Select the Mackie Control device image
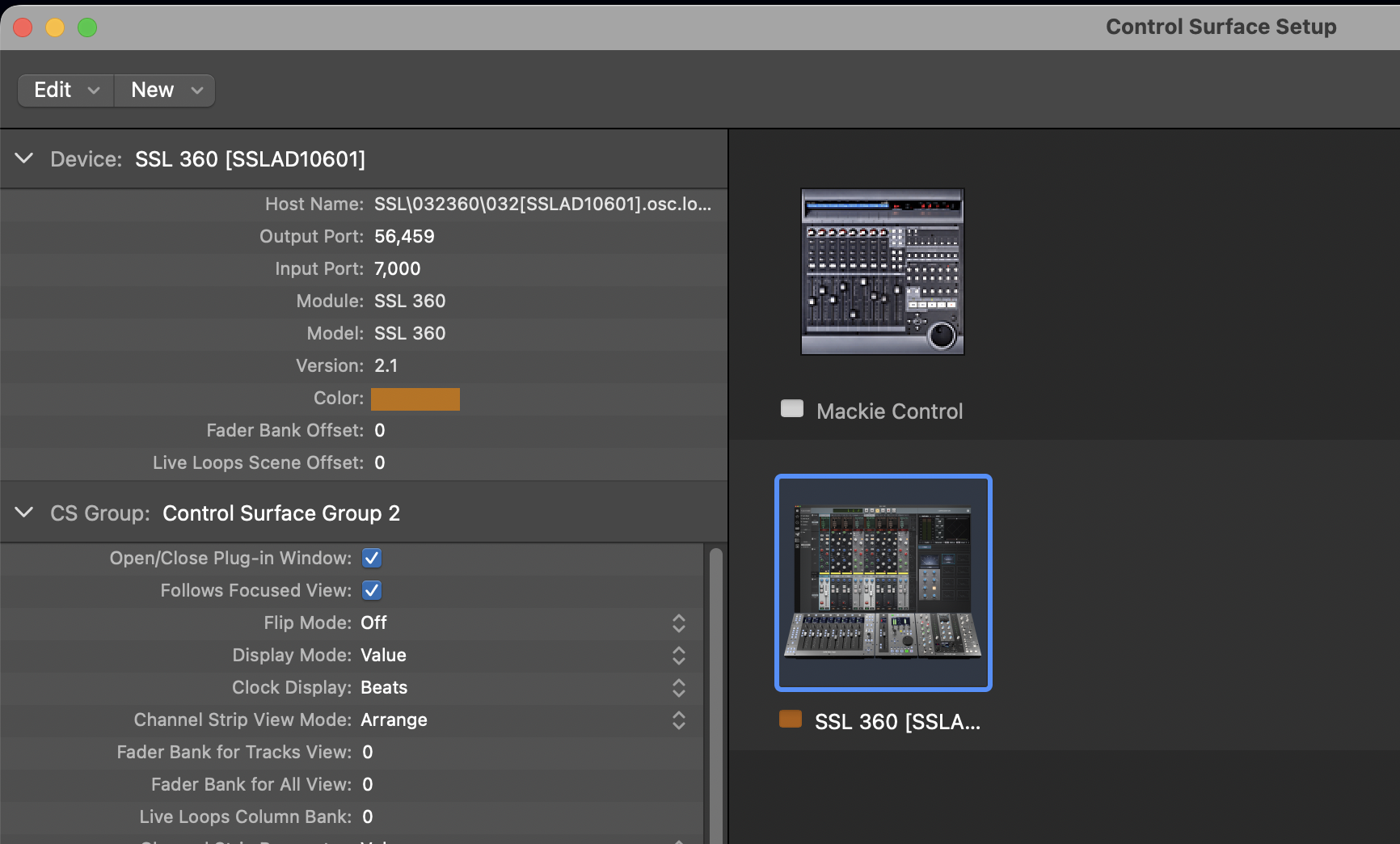 tap(883, 272)
